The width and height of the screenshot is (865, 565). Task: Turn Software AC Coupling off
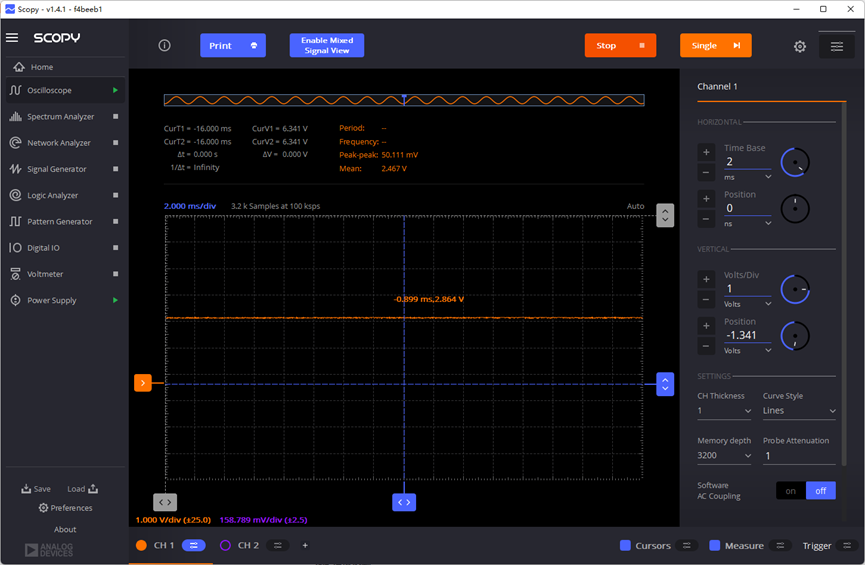[x=821, y=491]
